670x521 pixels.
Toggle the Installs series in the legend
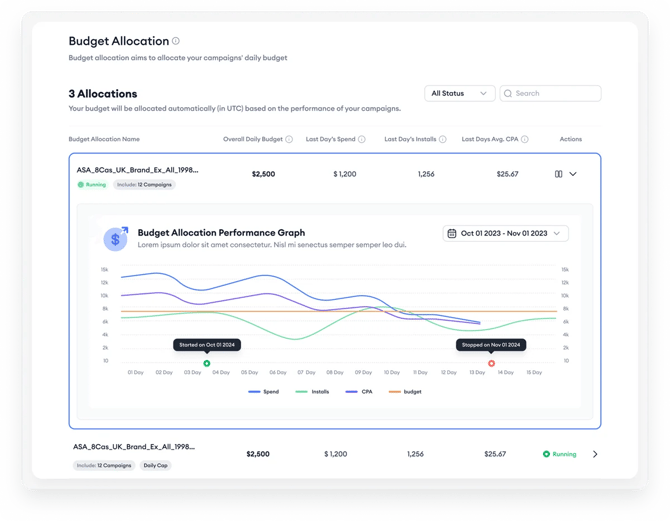pyautogui.click(x=313, y=392)
